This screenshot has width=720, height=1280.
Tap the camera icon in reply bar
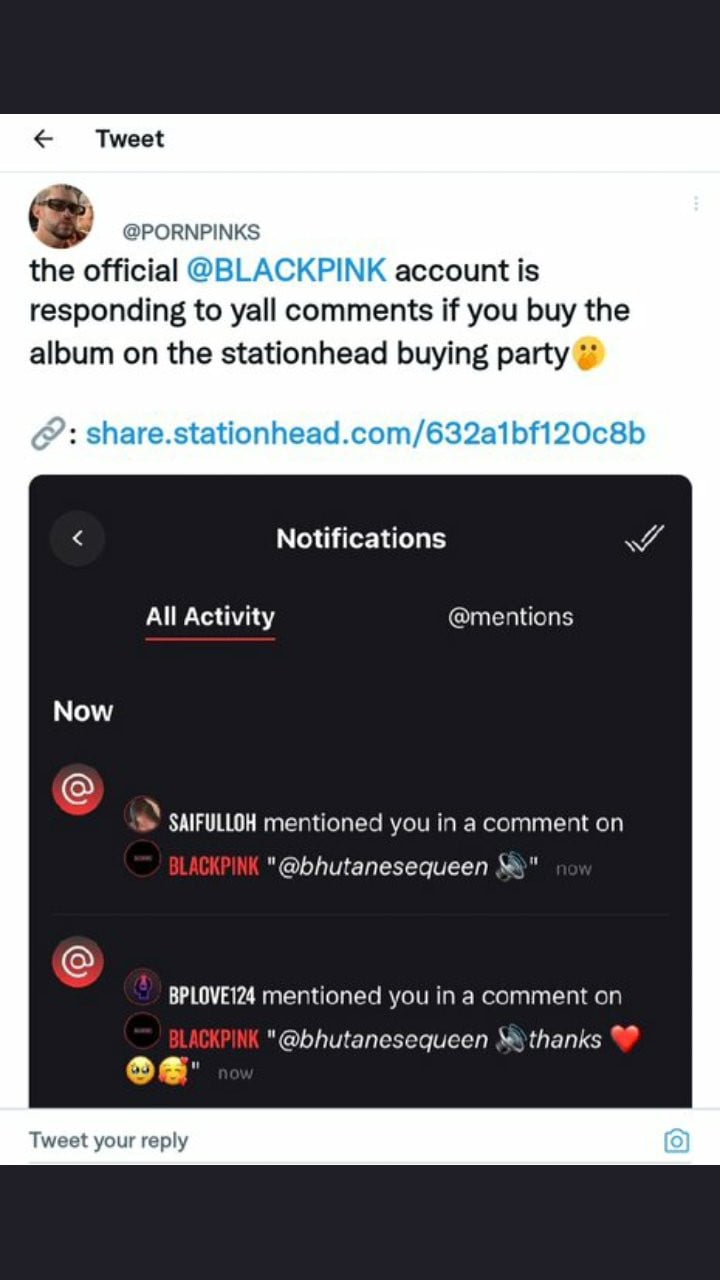(677, 1141)
